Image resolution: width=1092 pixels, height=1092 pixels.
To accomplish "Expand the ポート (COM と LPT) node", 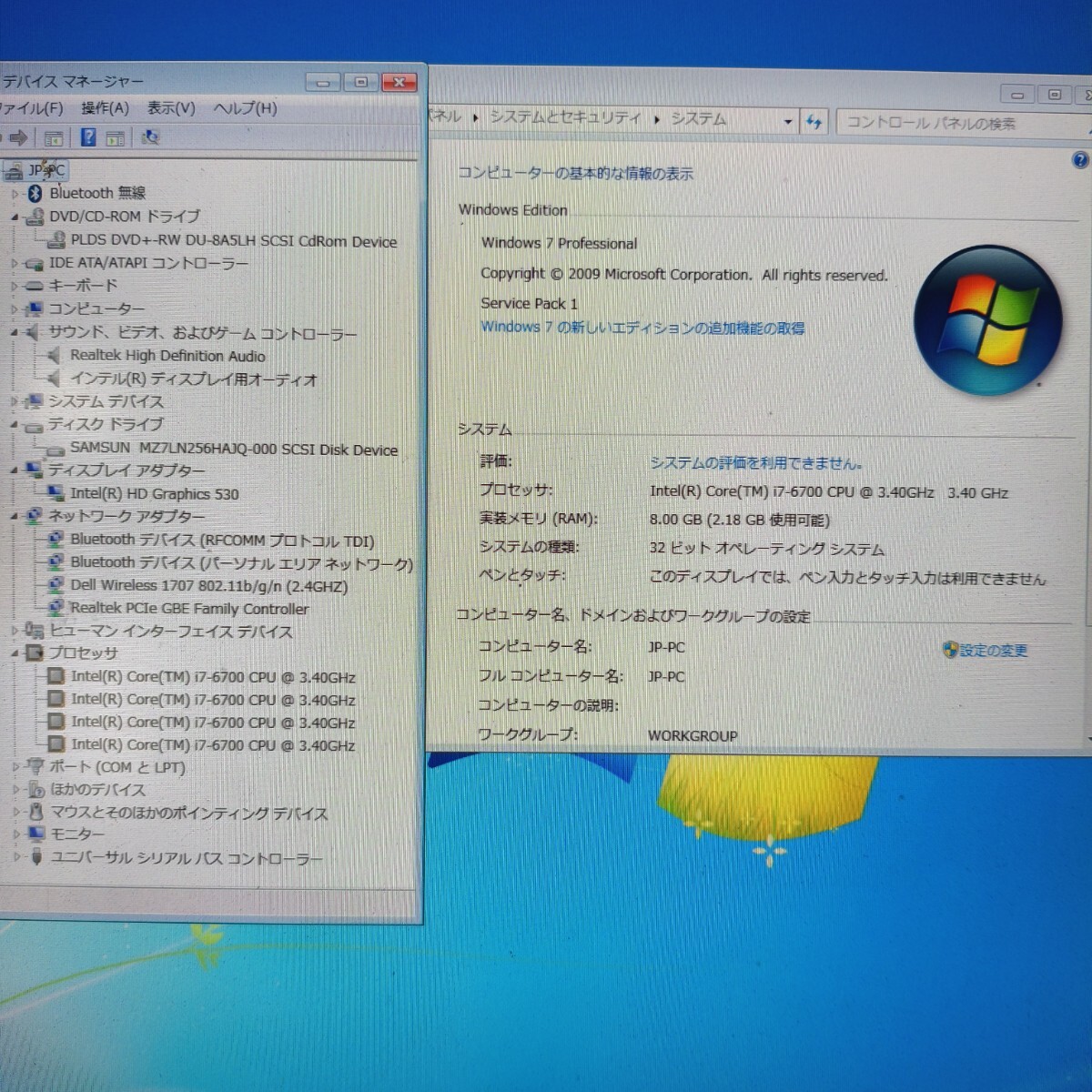I will (15, 767).
